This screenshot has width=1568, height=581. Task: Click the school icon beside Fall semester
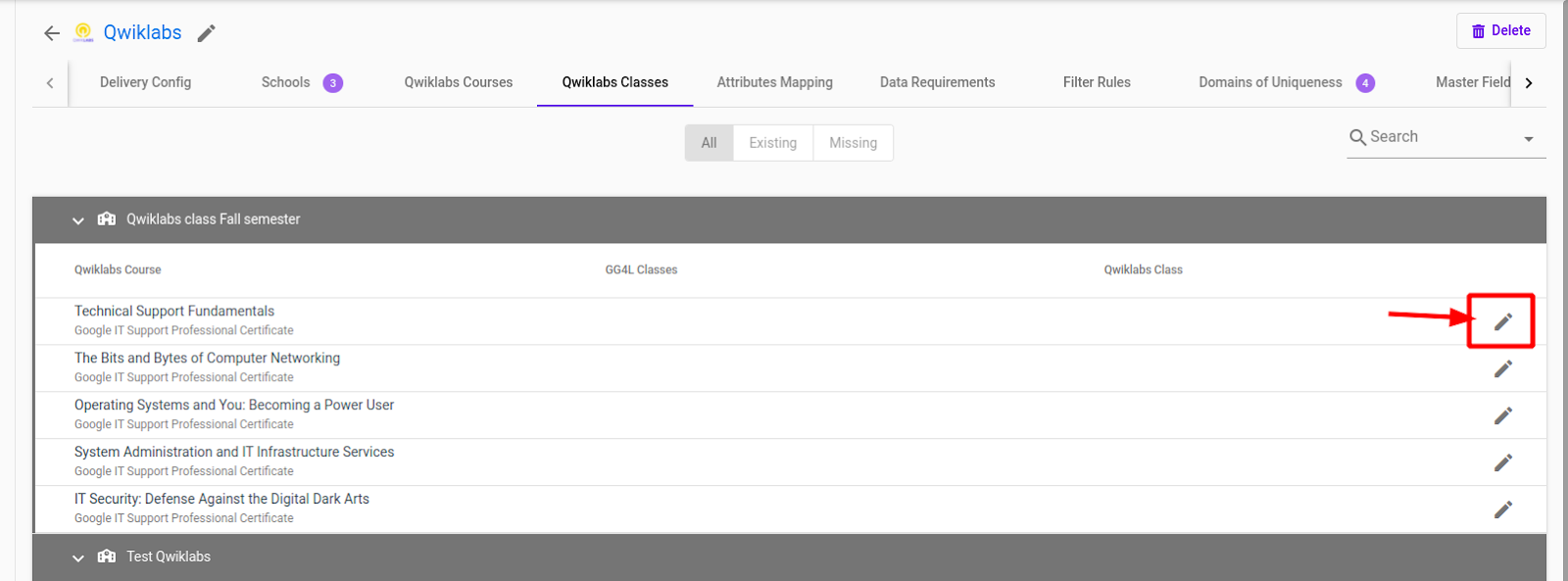click(107, 219)
